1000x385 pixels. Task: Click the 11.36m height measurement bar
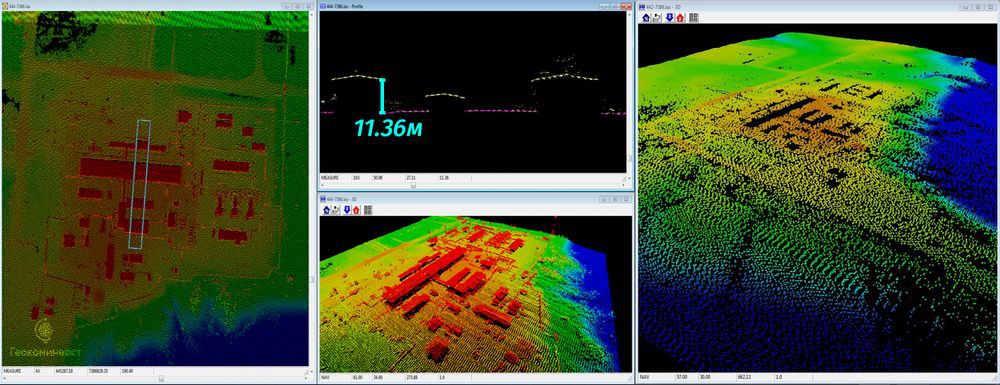pyautogui.click(x=382, y=96)
